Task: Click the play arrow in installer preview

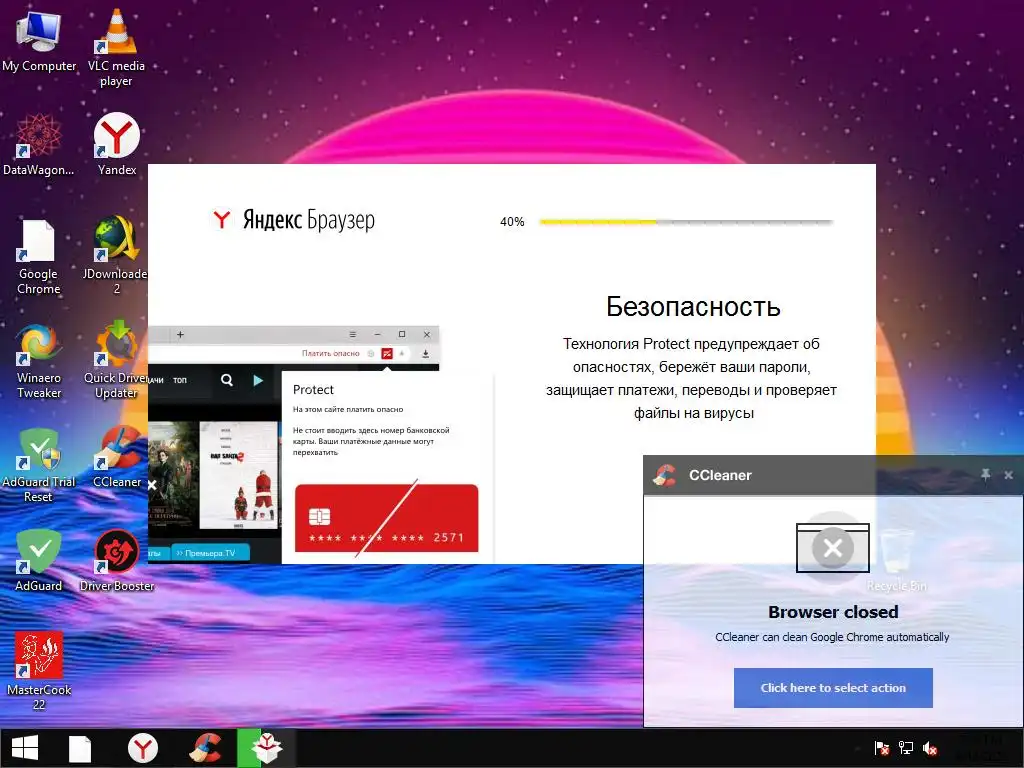Action: 258,380
